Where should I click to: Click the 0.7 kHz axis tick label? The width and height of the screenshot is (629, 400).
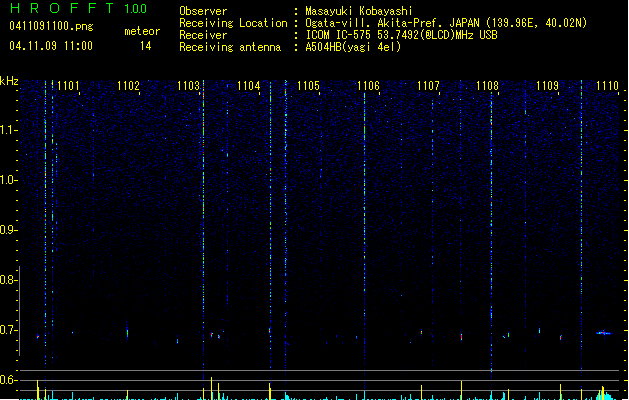click(x=8, y=330)
